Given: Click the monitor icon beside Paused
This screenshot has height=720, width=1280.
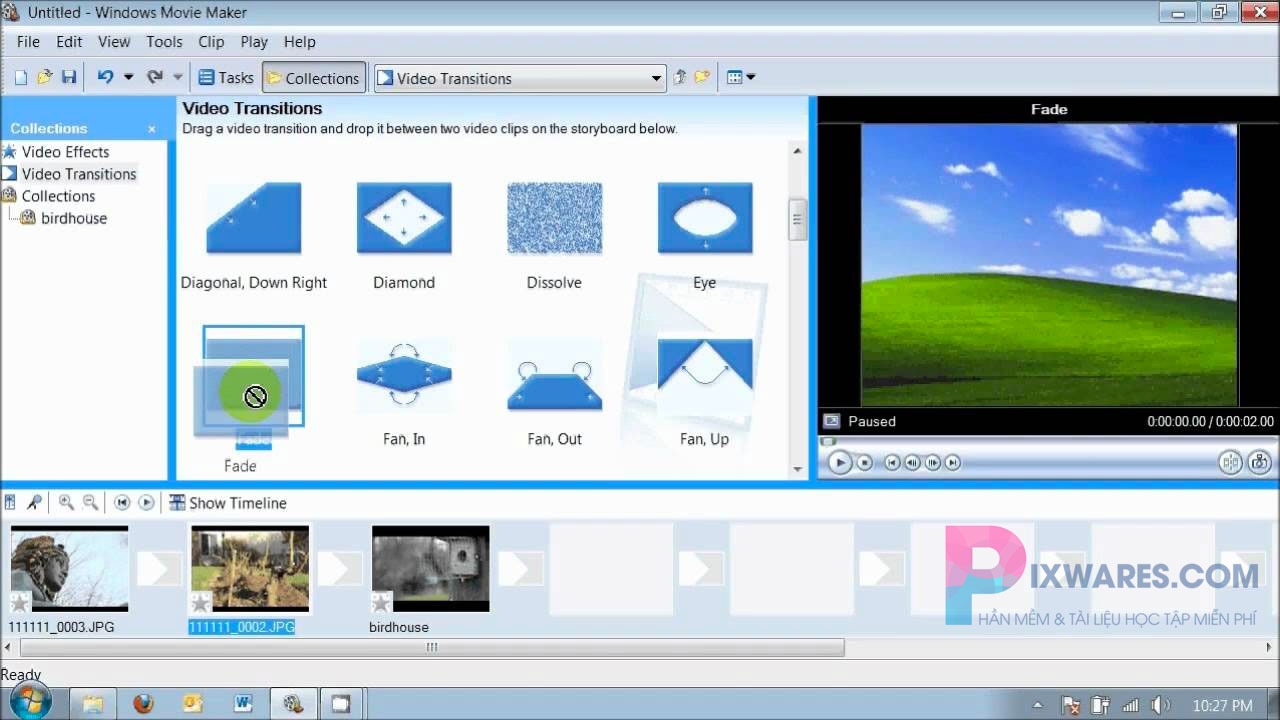Looking at the screenshot, I should 831,421.
